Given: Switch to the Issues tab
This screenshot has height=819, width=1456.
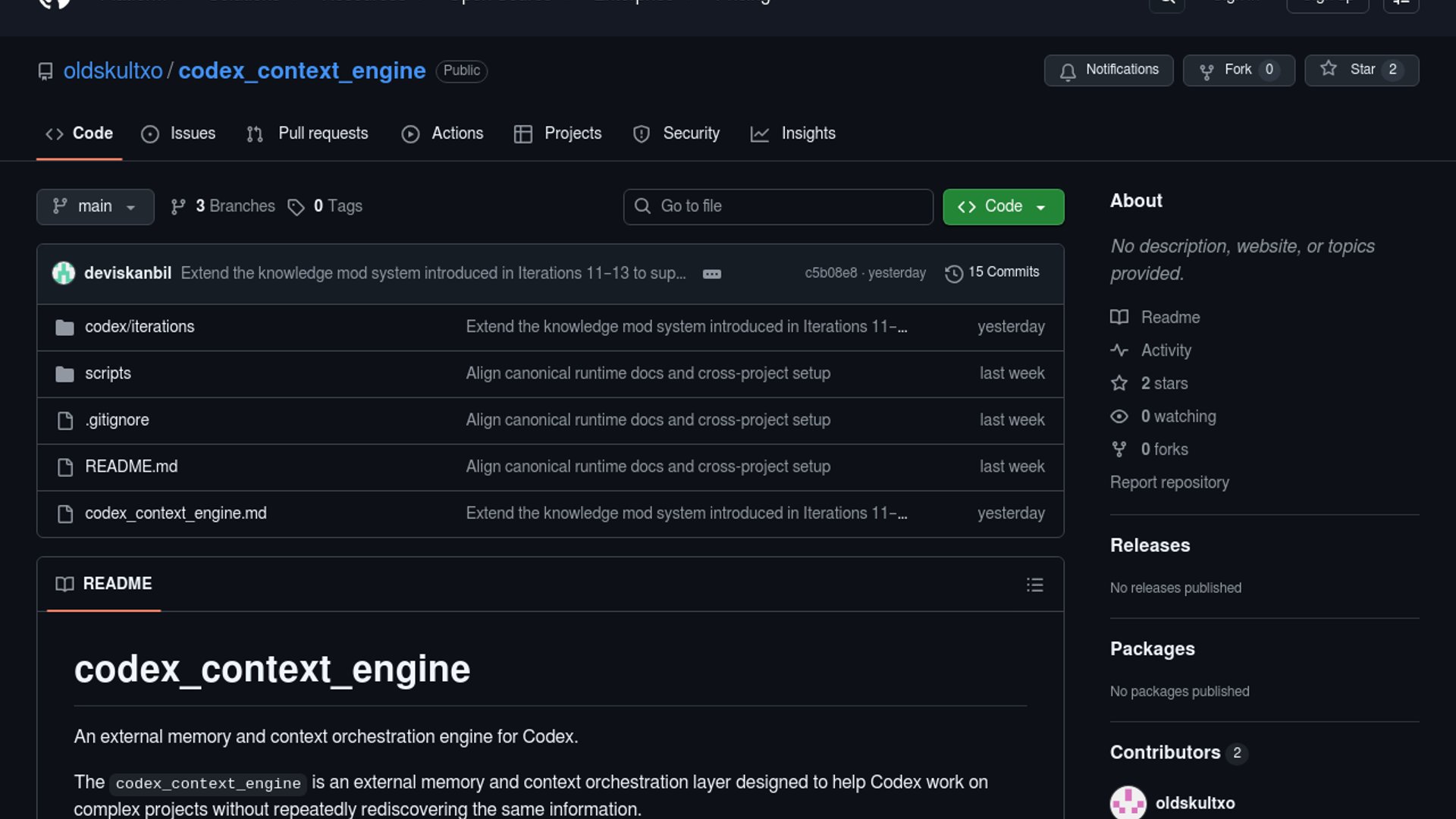Looking at the screenshot, I should (x=178, y=133).
